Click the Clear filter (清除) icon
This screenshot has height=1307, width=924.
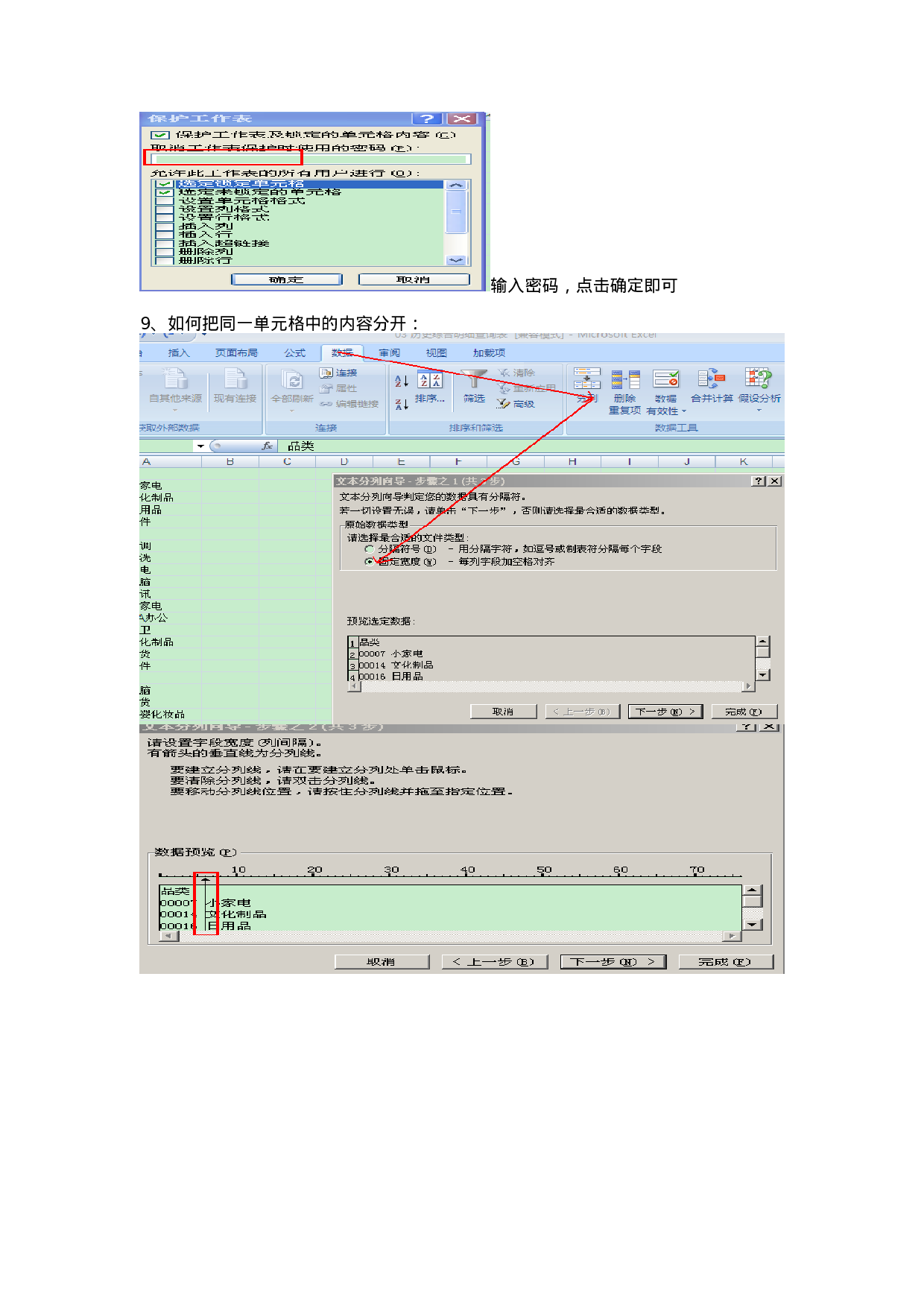coord(504,373)
